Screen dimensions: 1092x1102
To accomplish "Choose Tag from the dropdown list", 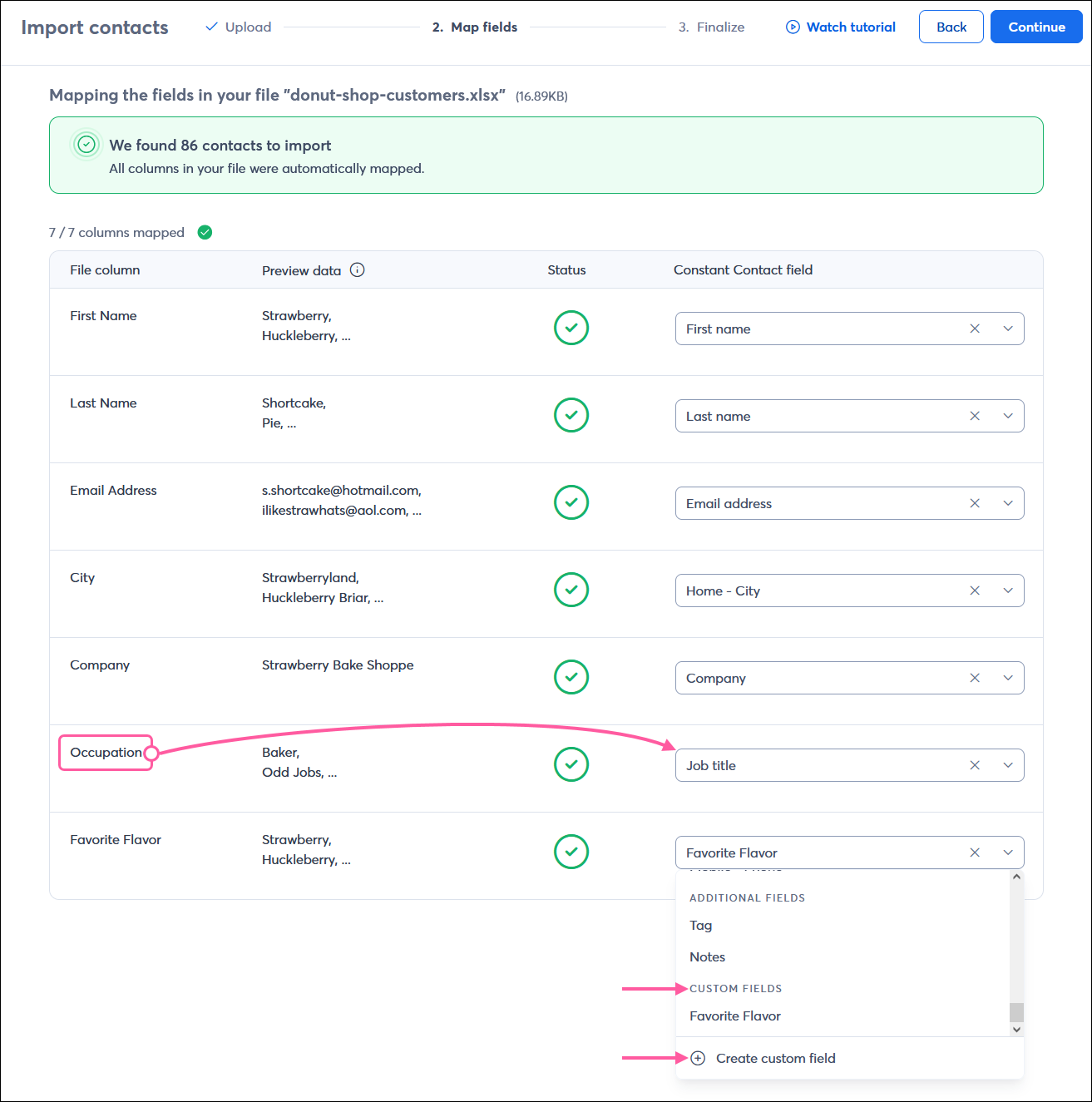I will pyautogui.click(x=842, y=925).
